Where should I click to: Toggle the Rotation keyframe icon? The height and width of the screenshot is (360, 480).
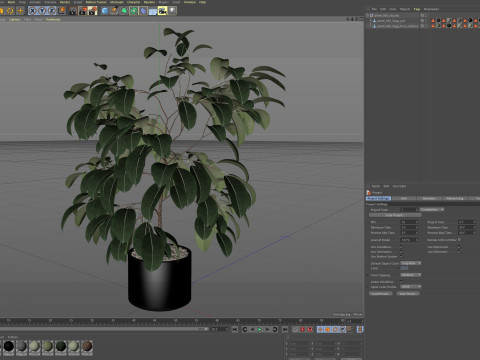pos(335,329)
